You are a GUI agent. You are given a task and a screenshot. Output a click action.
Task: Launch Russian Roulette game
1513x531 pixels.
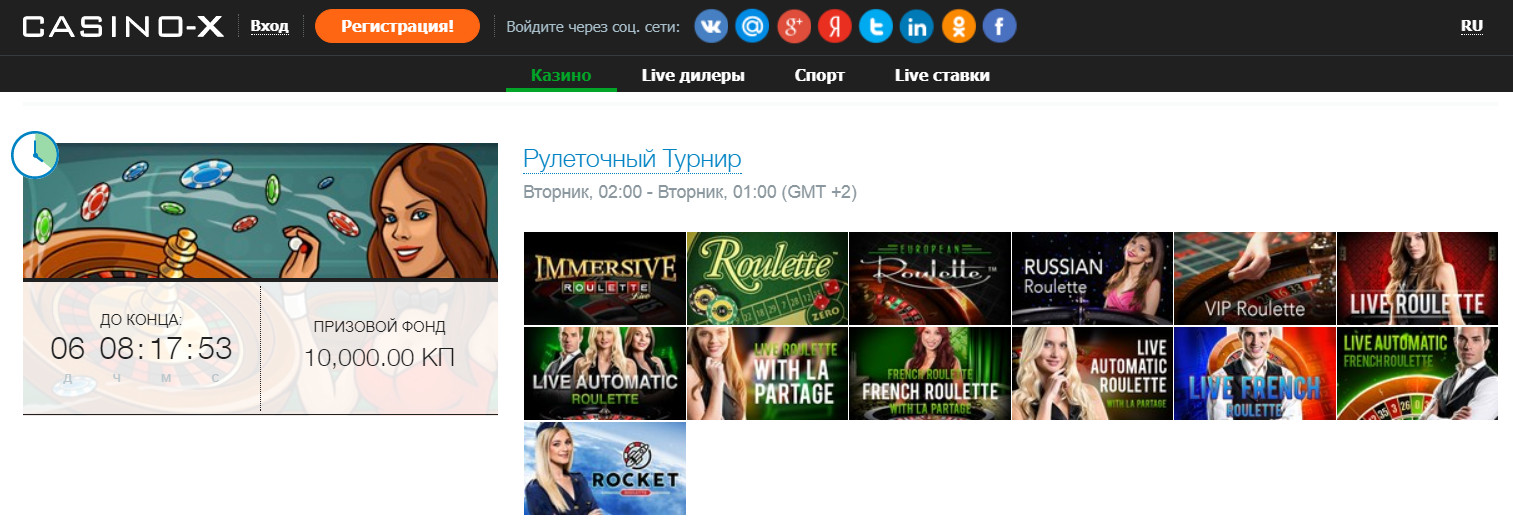tap(1092, 278)
